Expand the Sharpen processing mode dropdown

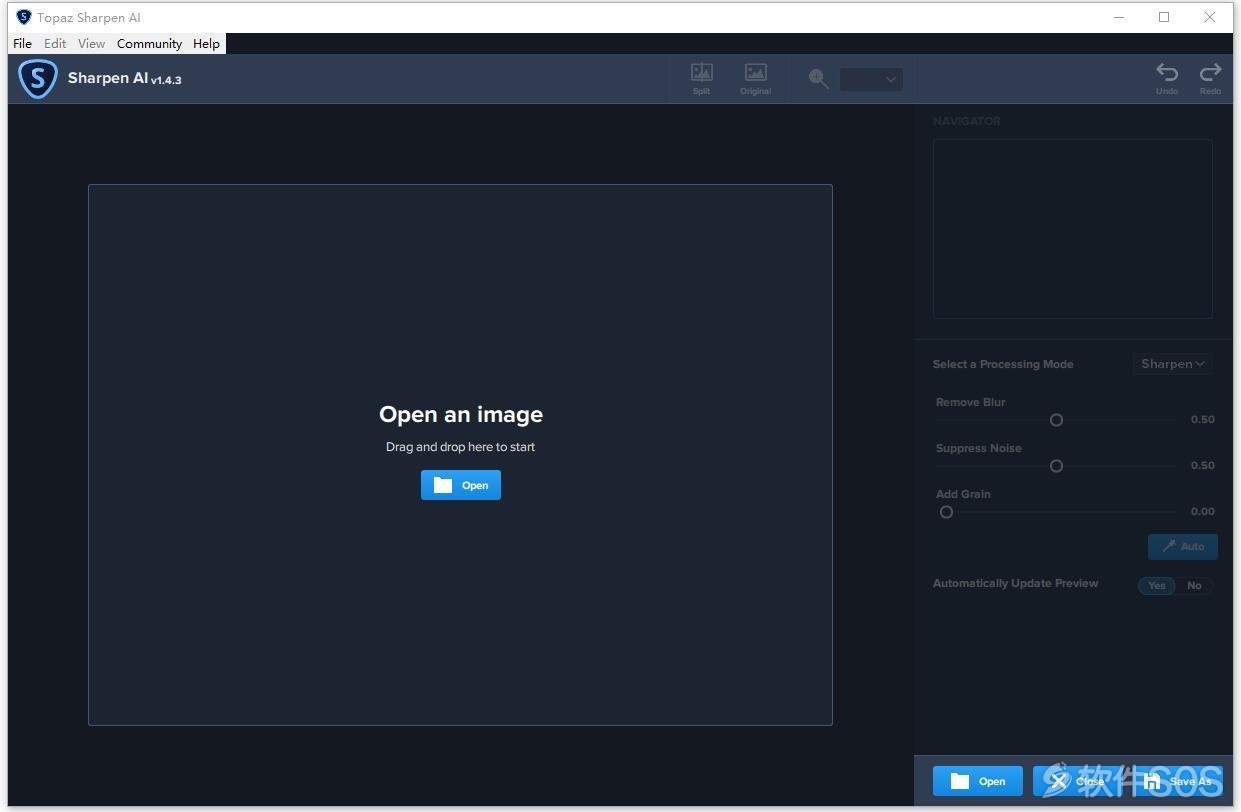click(x=1173, y=364)
